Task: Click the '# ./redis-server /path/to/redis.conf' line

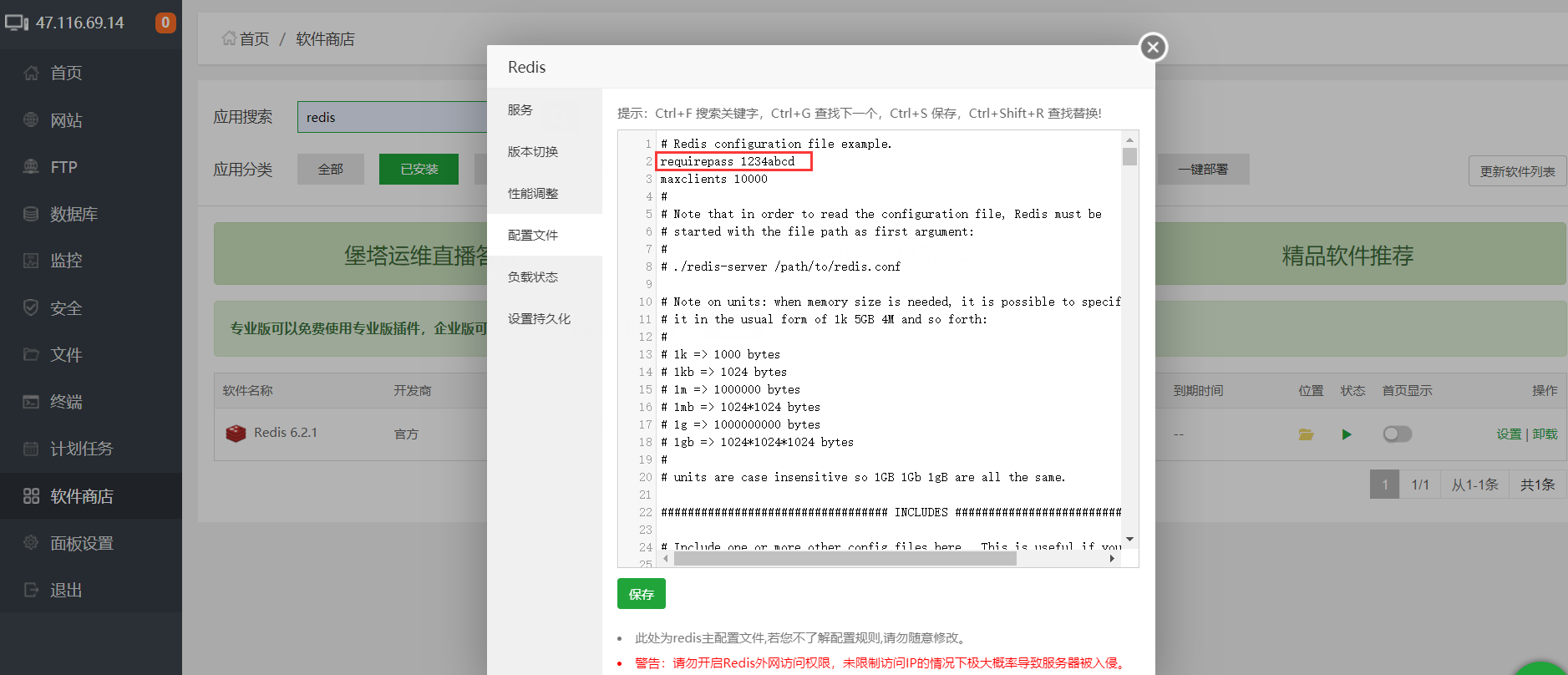Action: click(780, 266)
